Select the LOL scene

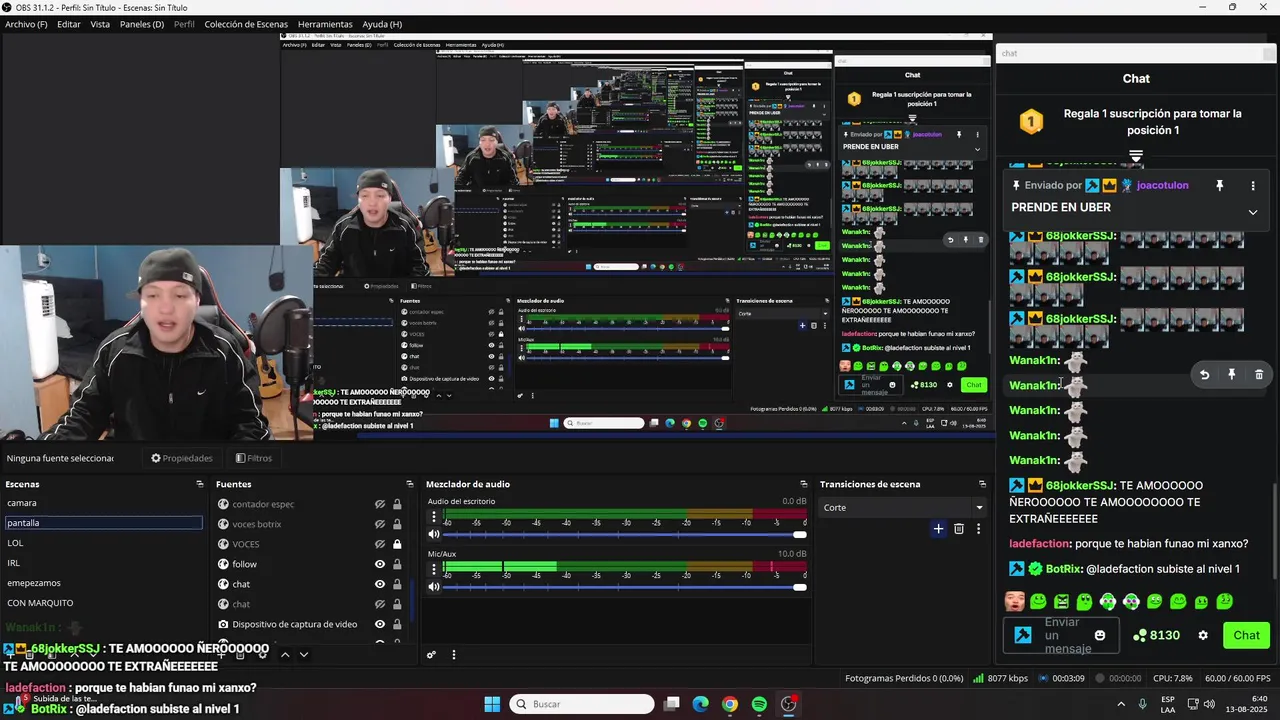point(103,543)
